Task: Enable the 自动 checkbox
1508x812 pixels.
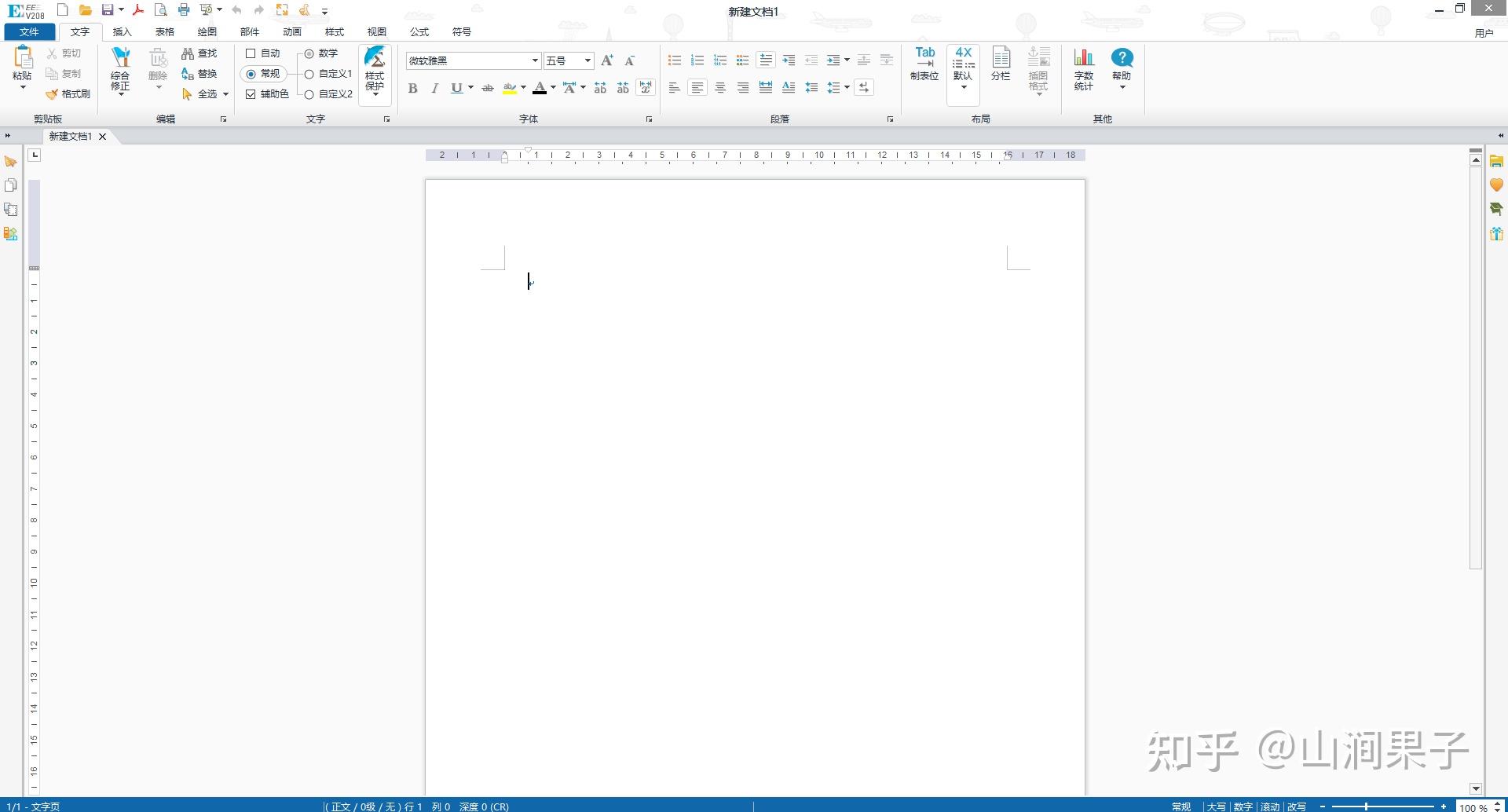Action: pos(251,53)
